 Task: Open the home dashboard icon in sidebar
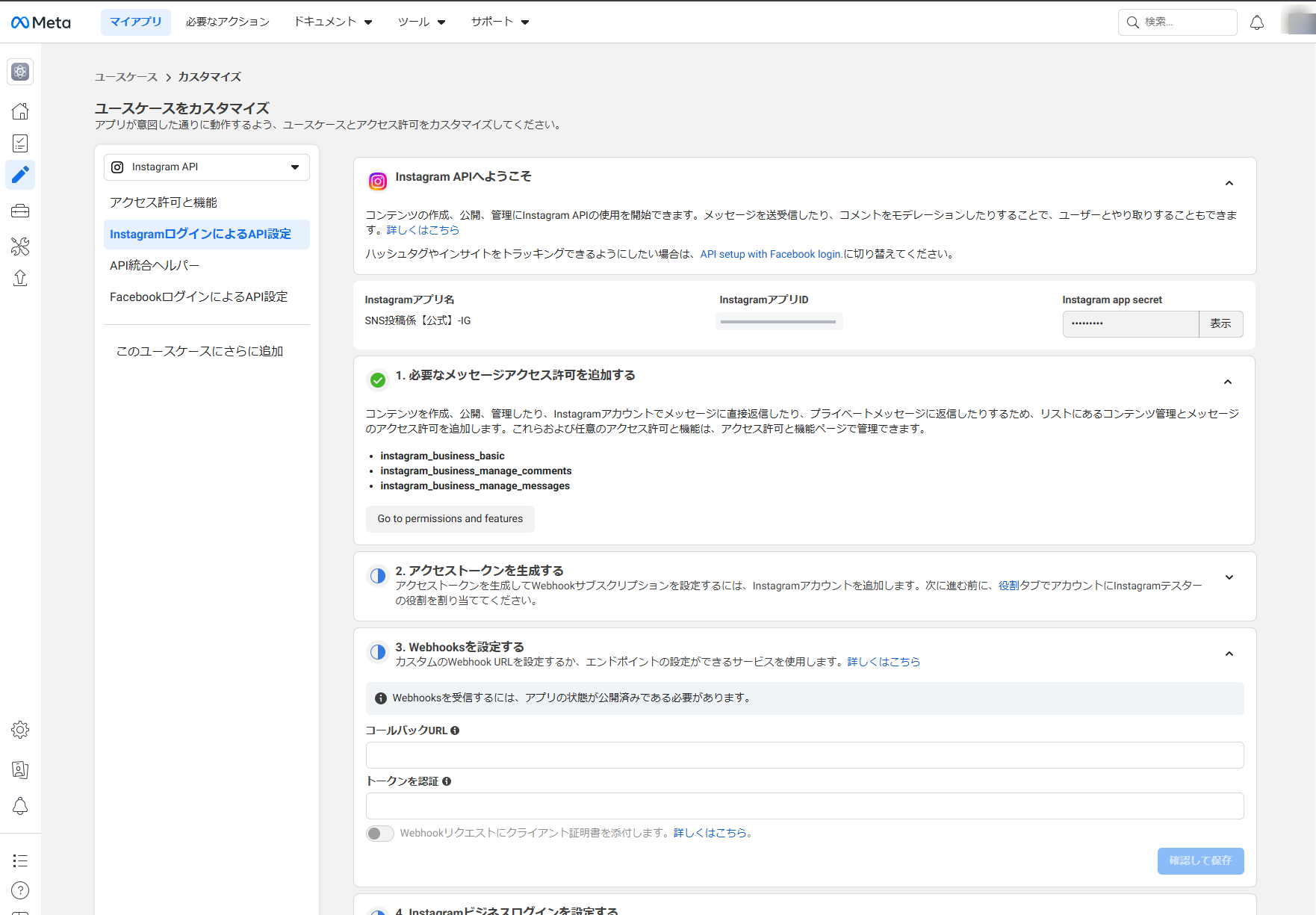click(20, 111)
